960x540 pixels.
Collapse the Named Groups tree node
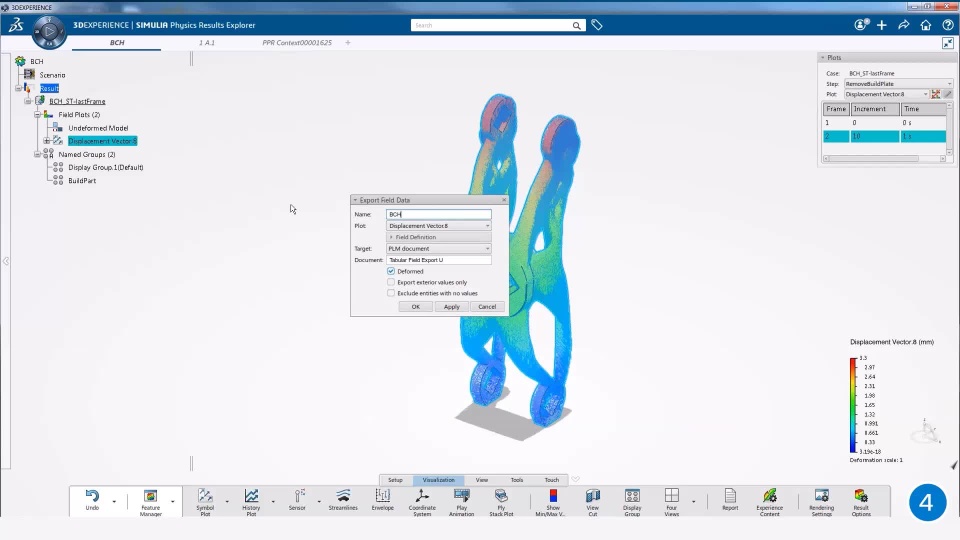37,154
